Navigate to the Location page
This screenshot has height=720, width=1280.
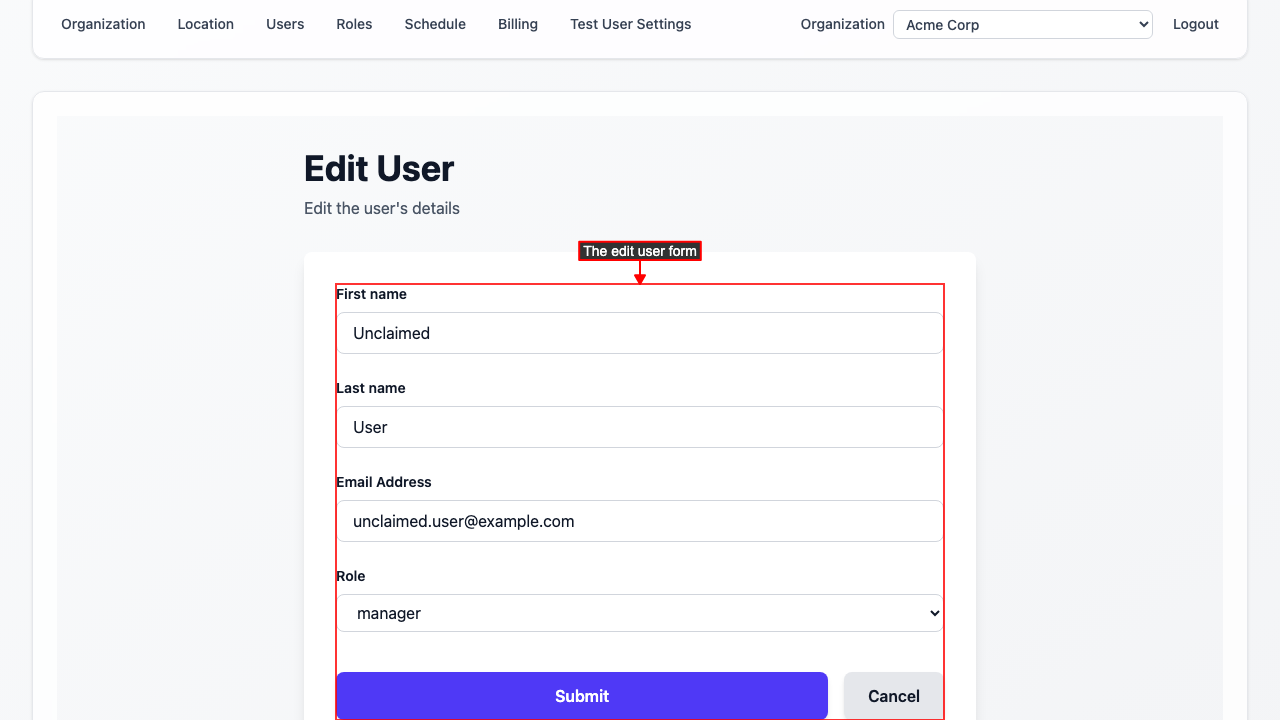[x=205, y=24]
